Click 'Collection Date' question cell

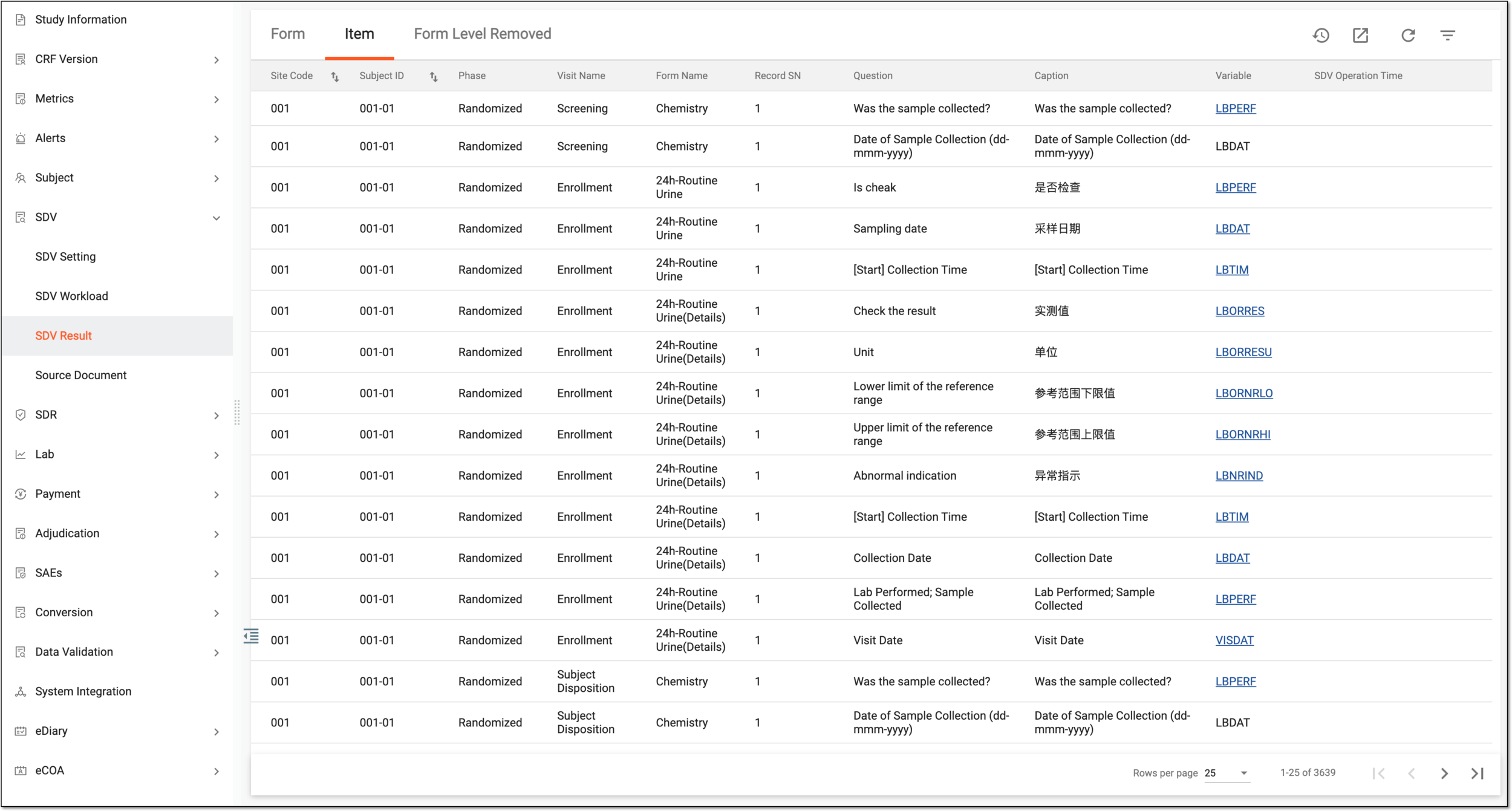[892, 558]
